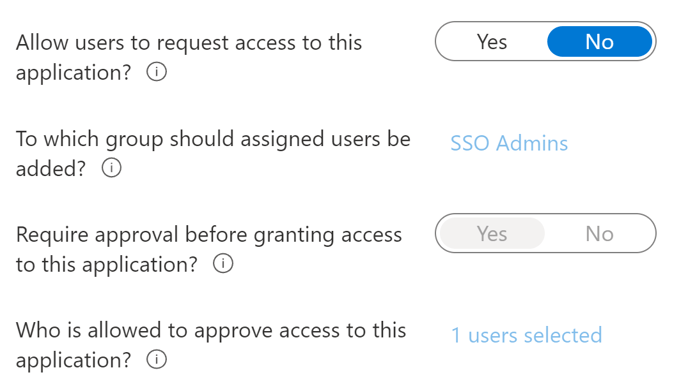Open info tooltip for assigned users group
688x391 pixels.
[111, 168]
